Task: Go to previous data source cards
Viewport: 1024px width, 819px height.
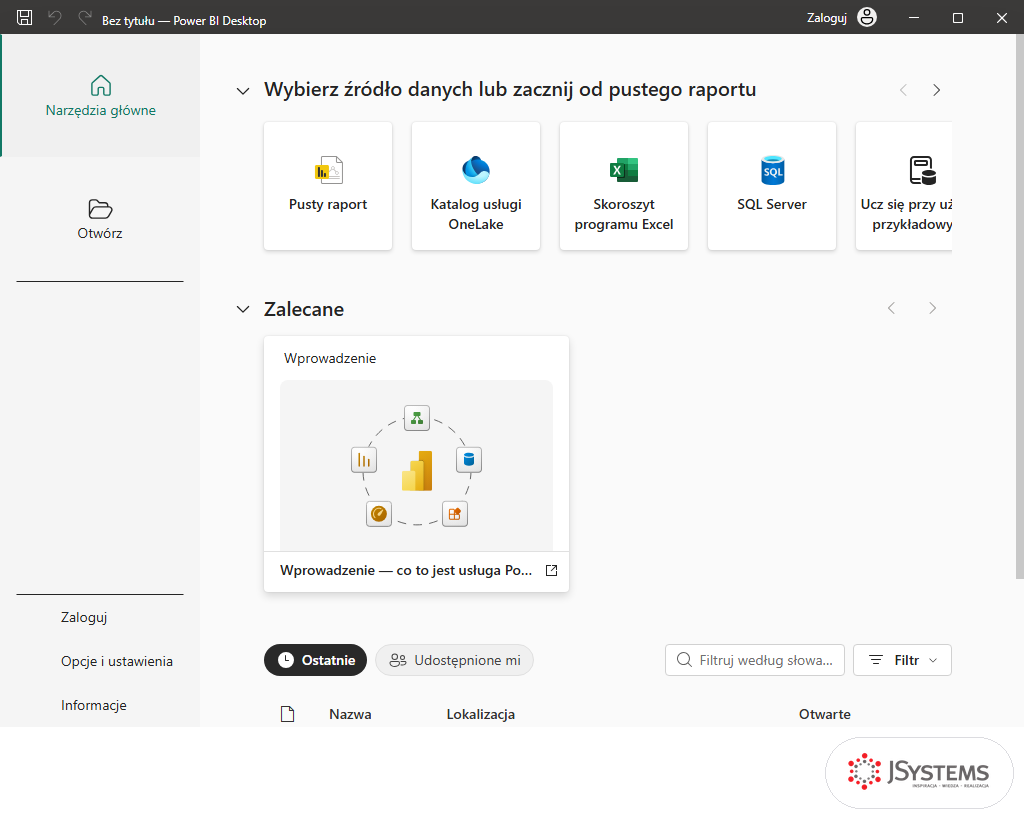Action: (x=903, y=90)
